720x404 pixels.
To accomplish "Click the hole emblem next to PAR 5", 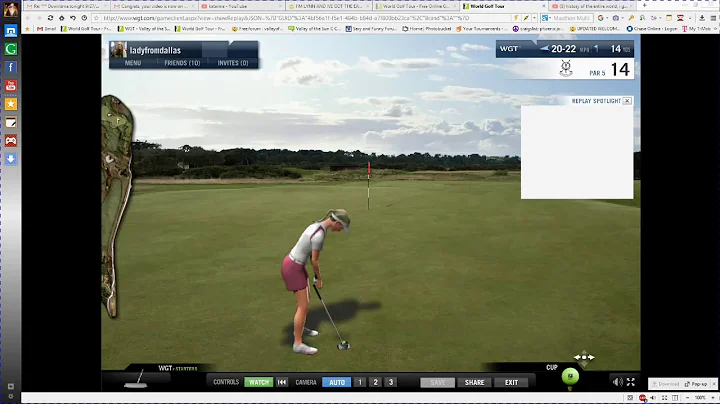I will [x=566, y=68].
